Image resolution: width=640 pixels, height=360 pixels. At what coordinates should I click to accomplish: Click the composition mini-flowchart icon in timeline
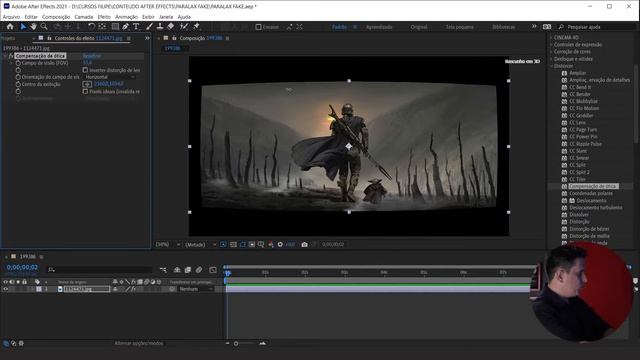163,270
